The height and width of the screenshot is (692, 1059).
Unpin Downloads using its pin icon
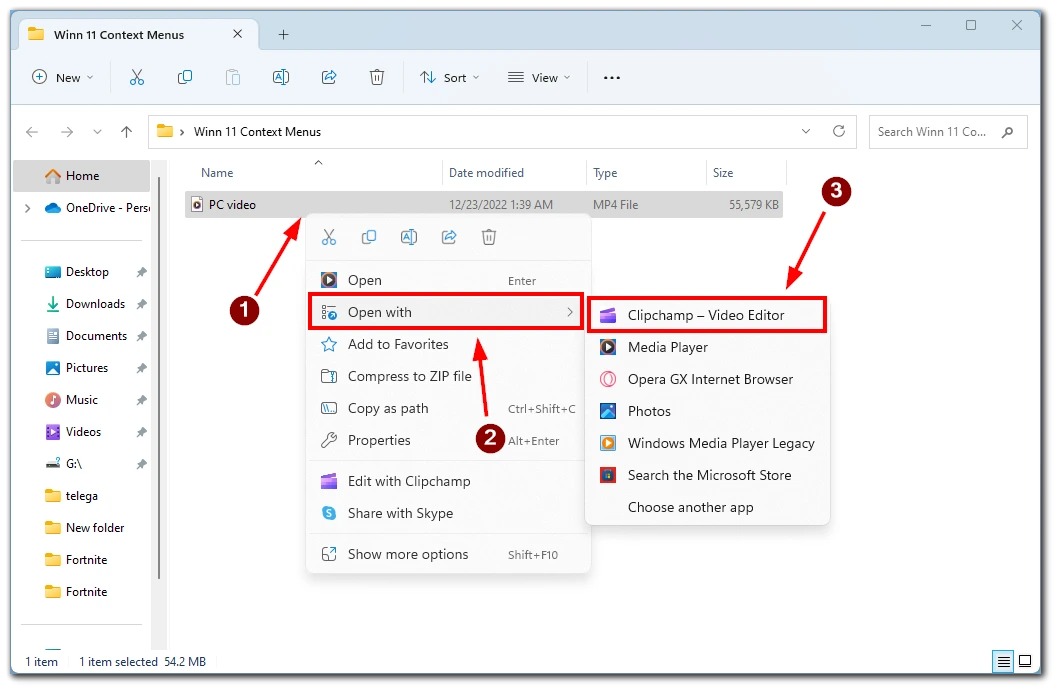[x=141, y=304]
